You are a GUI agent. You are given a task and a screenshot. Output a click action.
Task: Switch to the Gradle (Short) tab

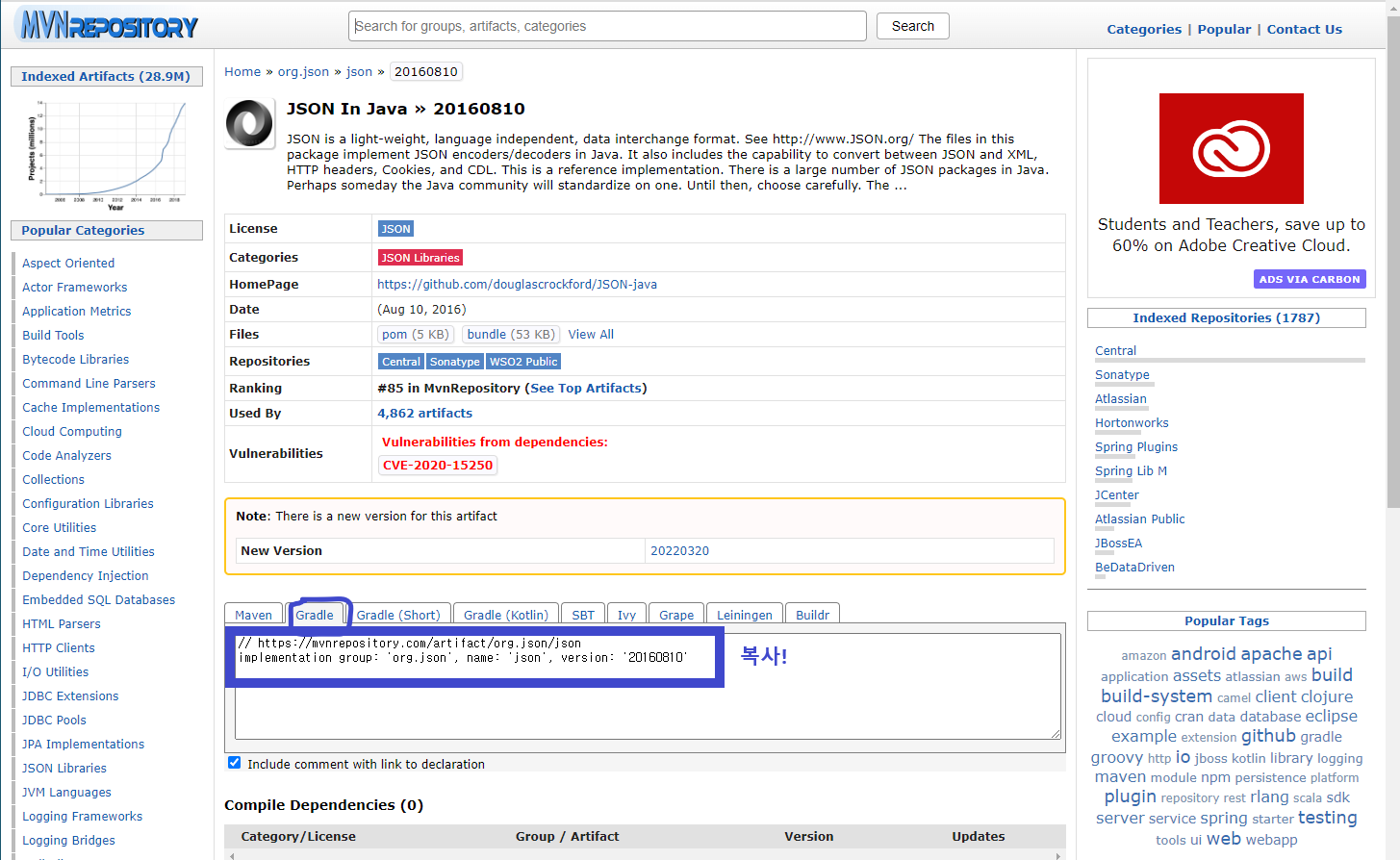click(398, 615)
